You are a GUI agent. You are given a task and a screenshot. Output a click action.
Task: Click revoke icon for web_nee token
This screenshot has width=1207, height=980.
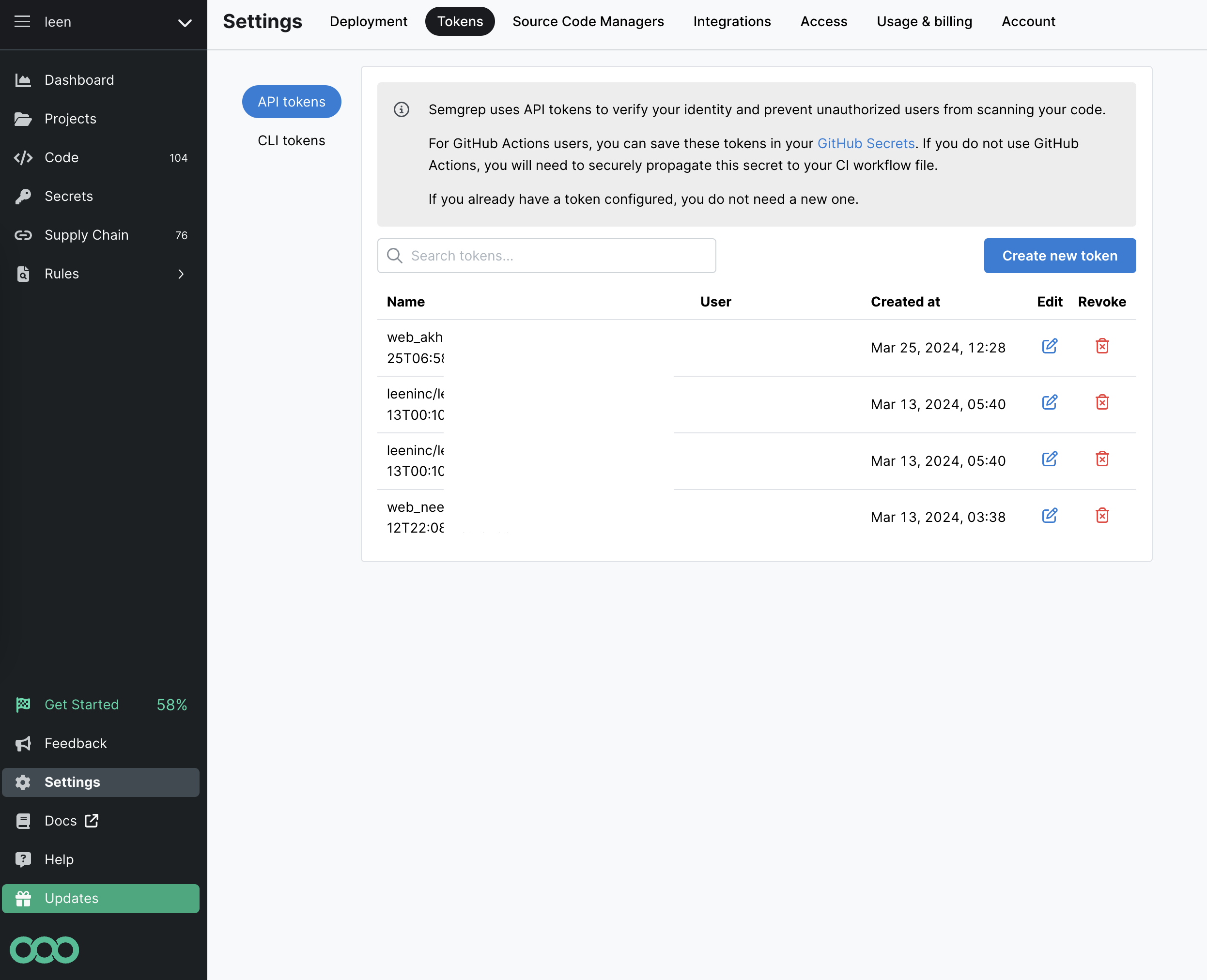1101,515
